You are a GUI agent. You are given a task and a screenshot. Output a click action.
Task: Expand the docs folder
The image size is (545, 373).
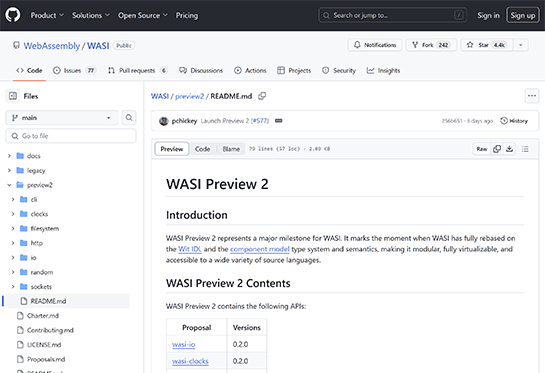click(9, 156)
